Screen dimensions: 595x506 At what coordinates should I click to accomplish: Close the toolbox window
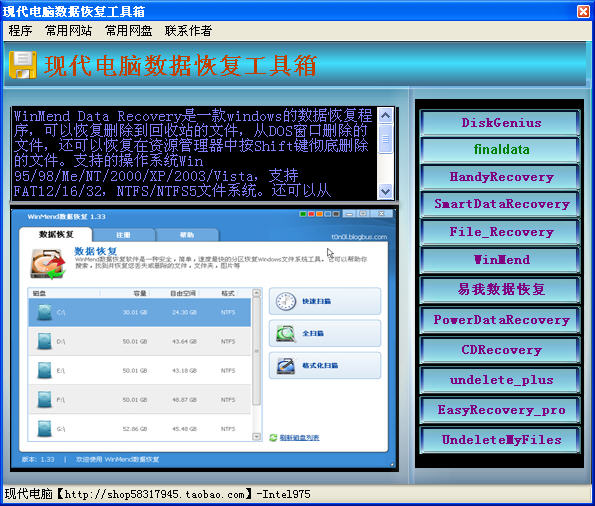(x=584, y=11)
